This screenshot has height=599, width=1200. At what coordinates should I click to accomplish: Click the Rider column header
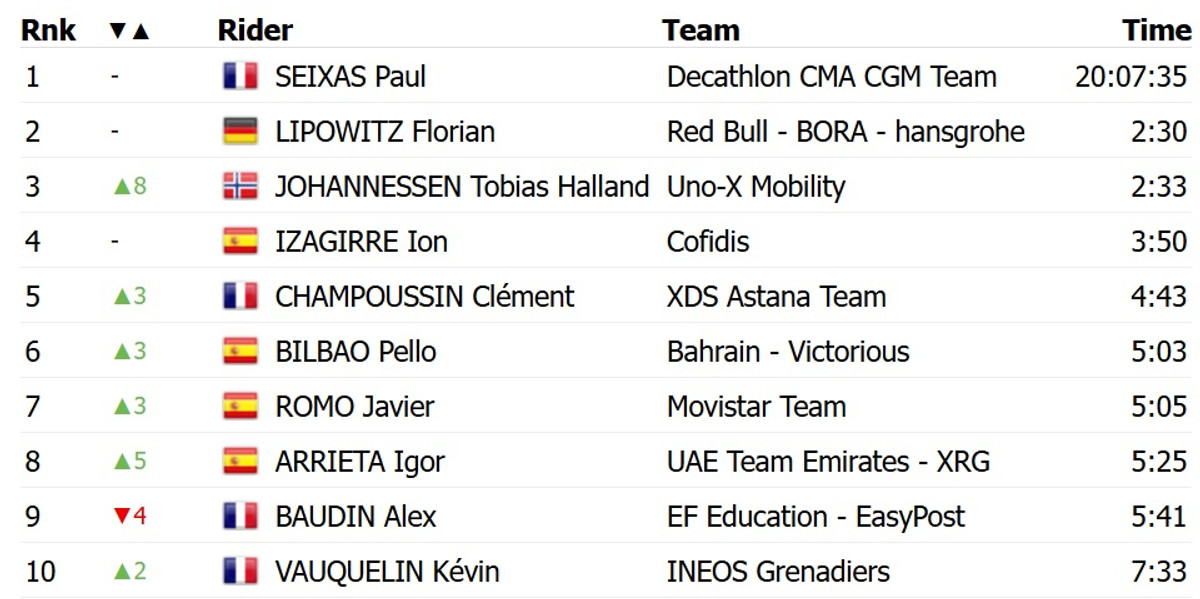255,31
